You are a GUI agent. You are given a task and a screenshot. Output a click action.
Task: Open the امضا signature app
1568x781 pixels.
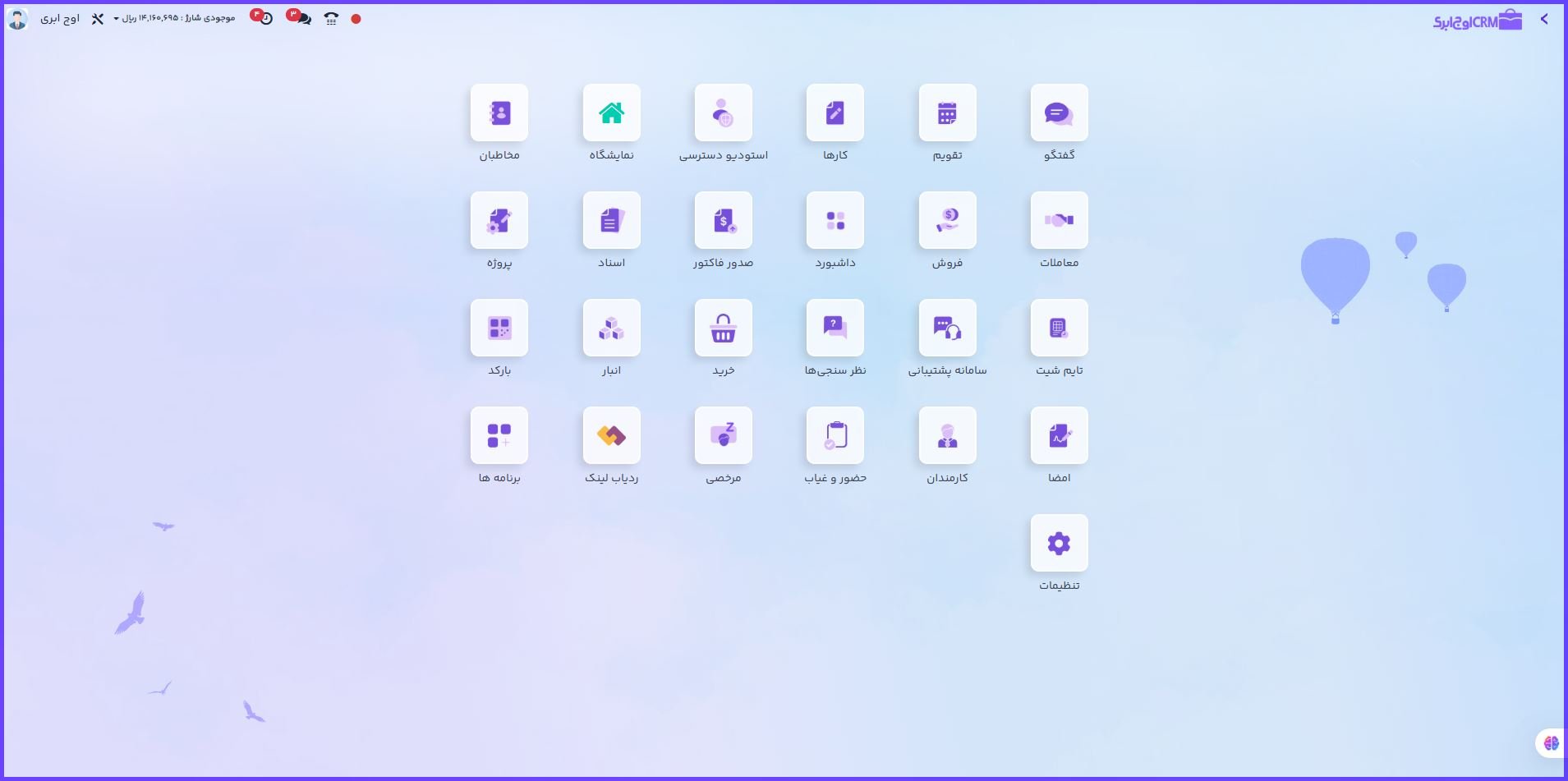[x=1059, y=436]
